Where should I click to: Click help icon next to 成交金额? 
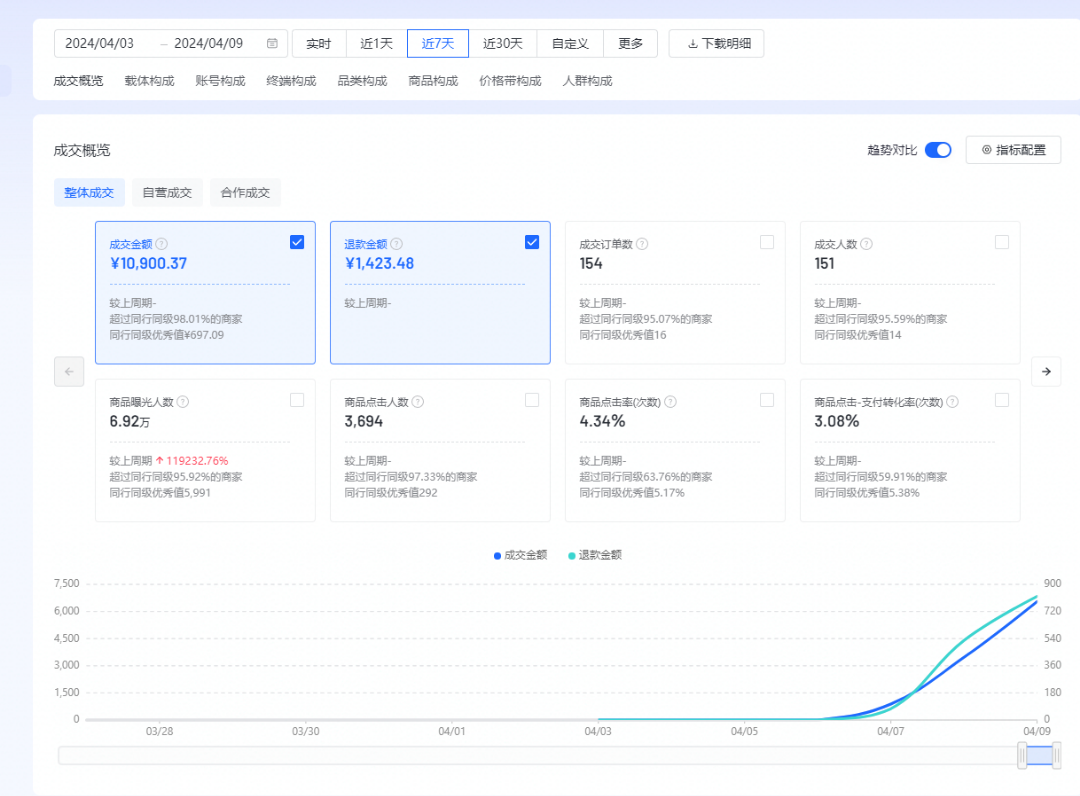[x=161, y=244]
